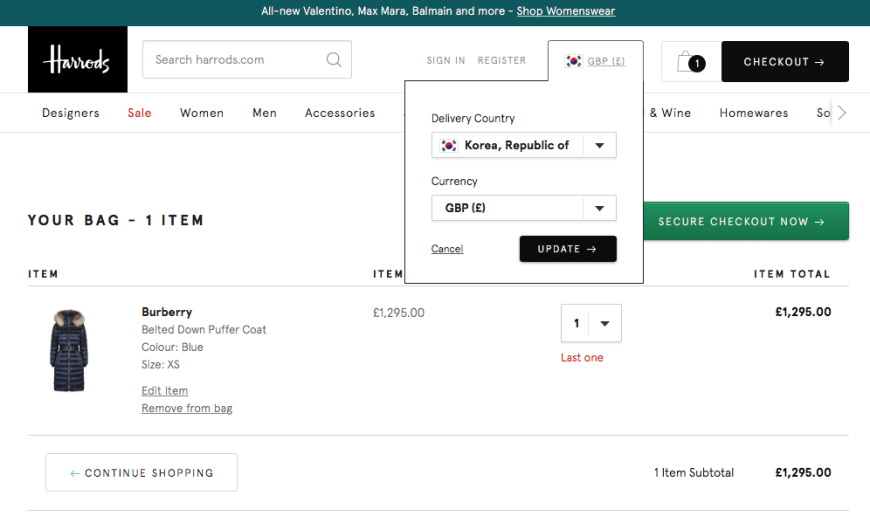The height and width of the screenshot is (516, 870).
Task: Open the quantity dropdown for Burberry coat
Action: [x=591, y=323]
